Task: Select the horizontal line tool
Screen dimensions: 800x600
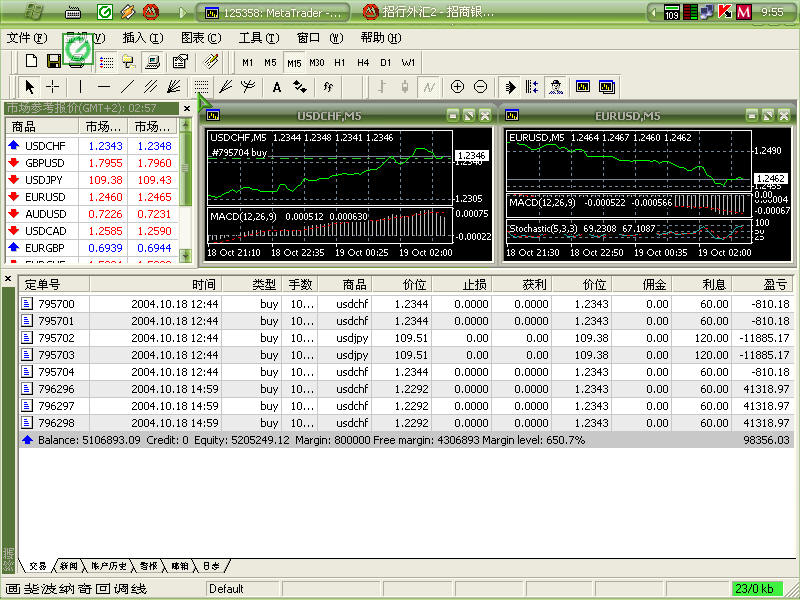Action: 103,87
